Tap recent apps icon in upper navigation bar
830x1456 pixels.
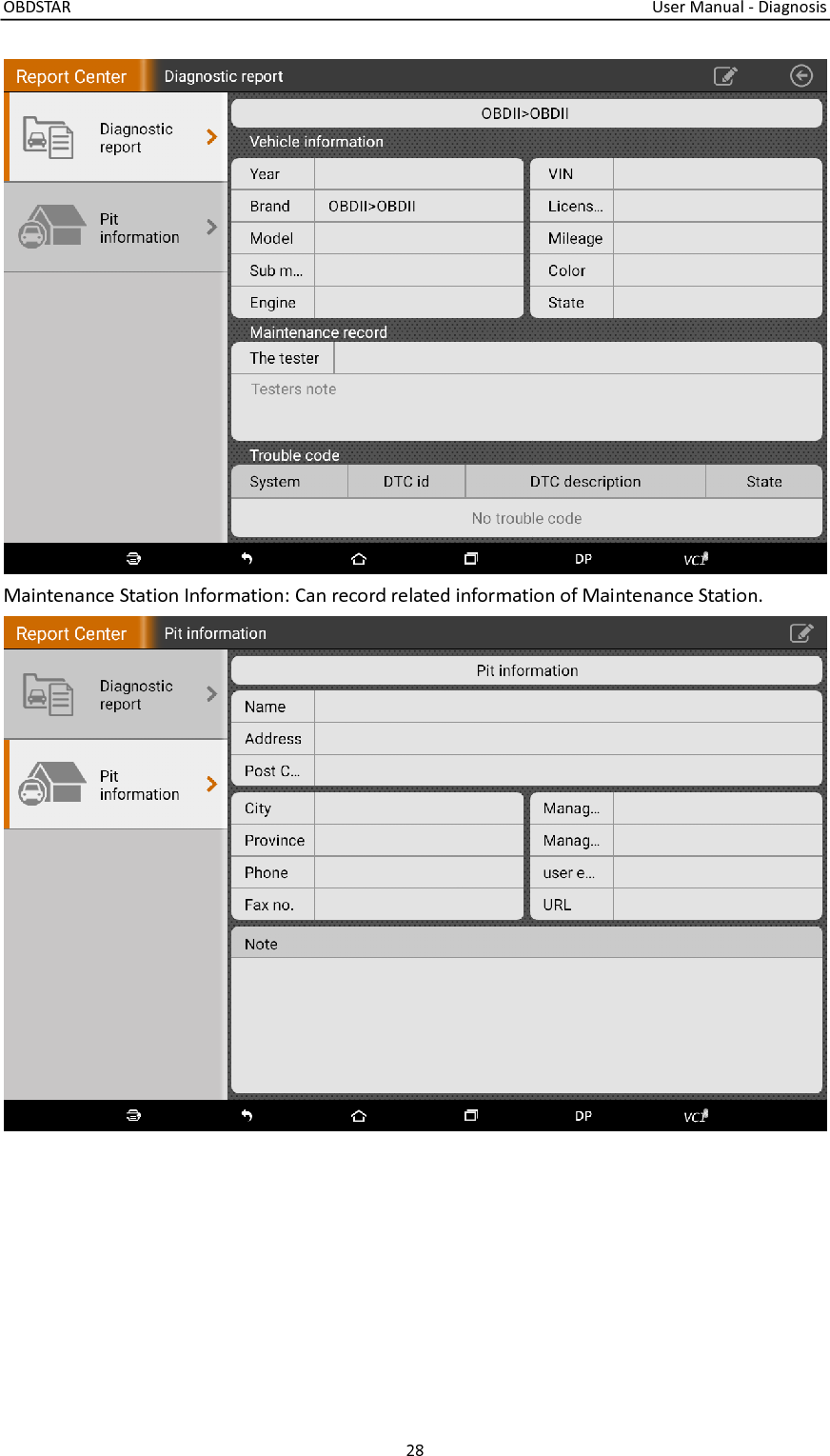tap(471, 559)
